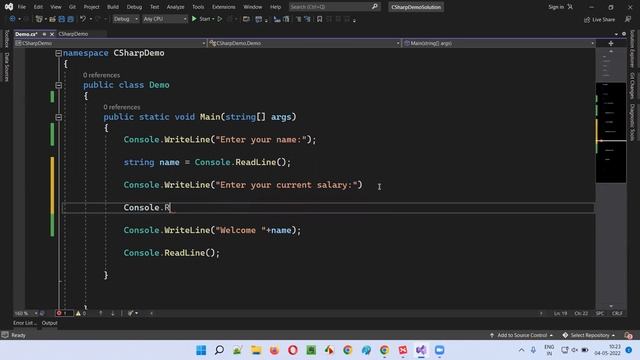Switch to the CSharpDemo tab
Viewport: 640px width, 360px height.
pyautogui.click(x=73, y=34)
